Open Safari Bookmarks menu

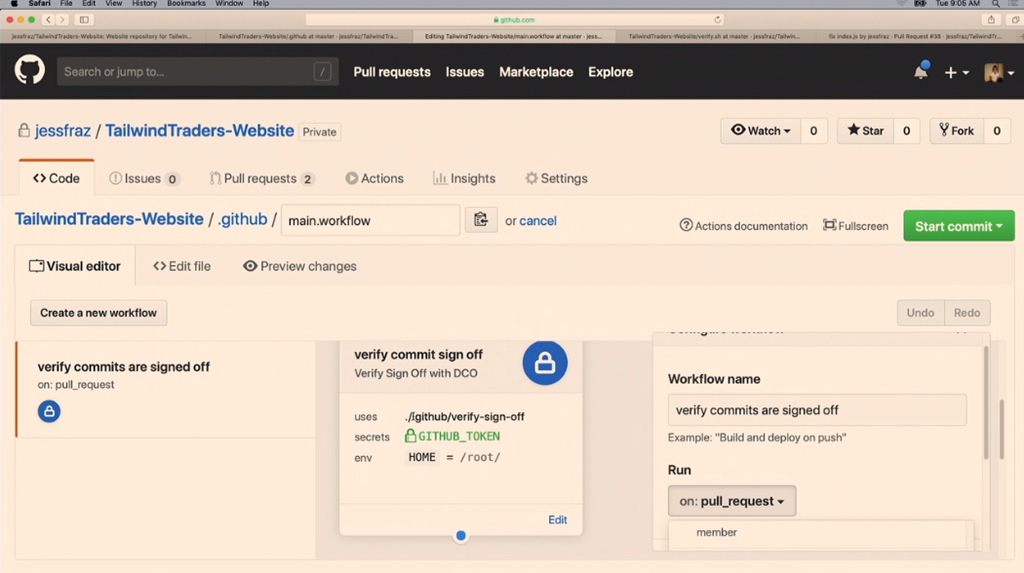tap(186, 4)
